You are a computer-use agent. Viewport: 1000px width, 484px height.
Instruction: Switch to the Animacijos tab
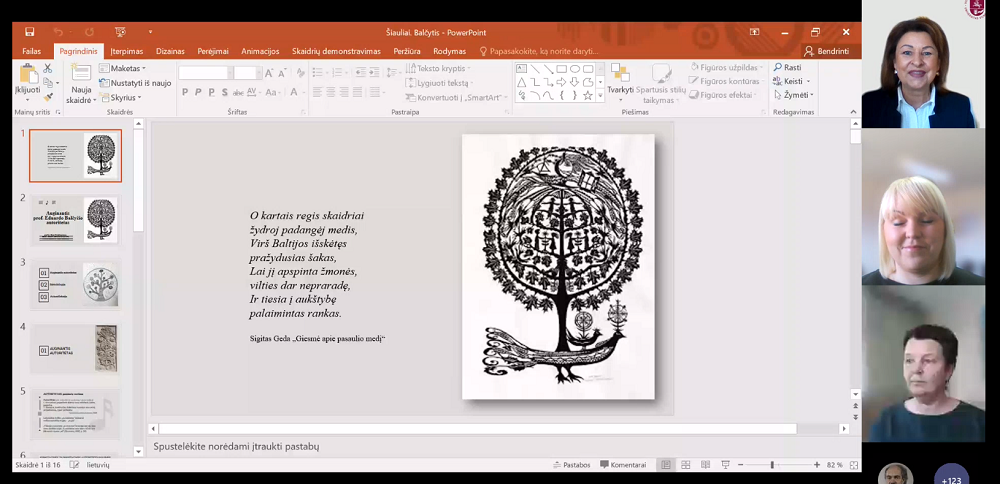(x=260, y=51)
